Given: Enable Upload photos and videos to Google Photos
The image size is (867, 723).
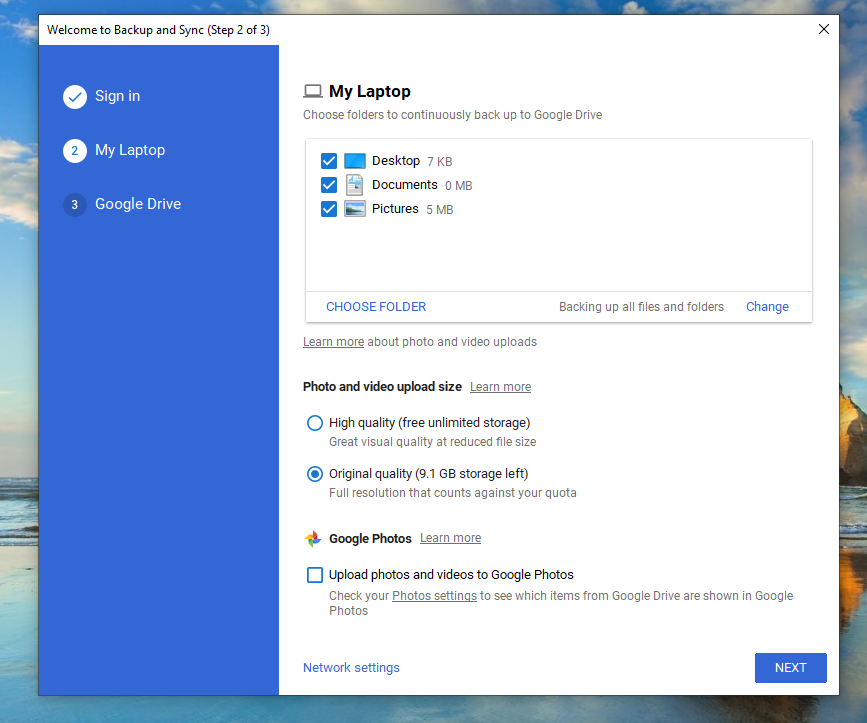Looking at the screenshot, I should (315, 575).
